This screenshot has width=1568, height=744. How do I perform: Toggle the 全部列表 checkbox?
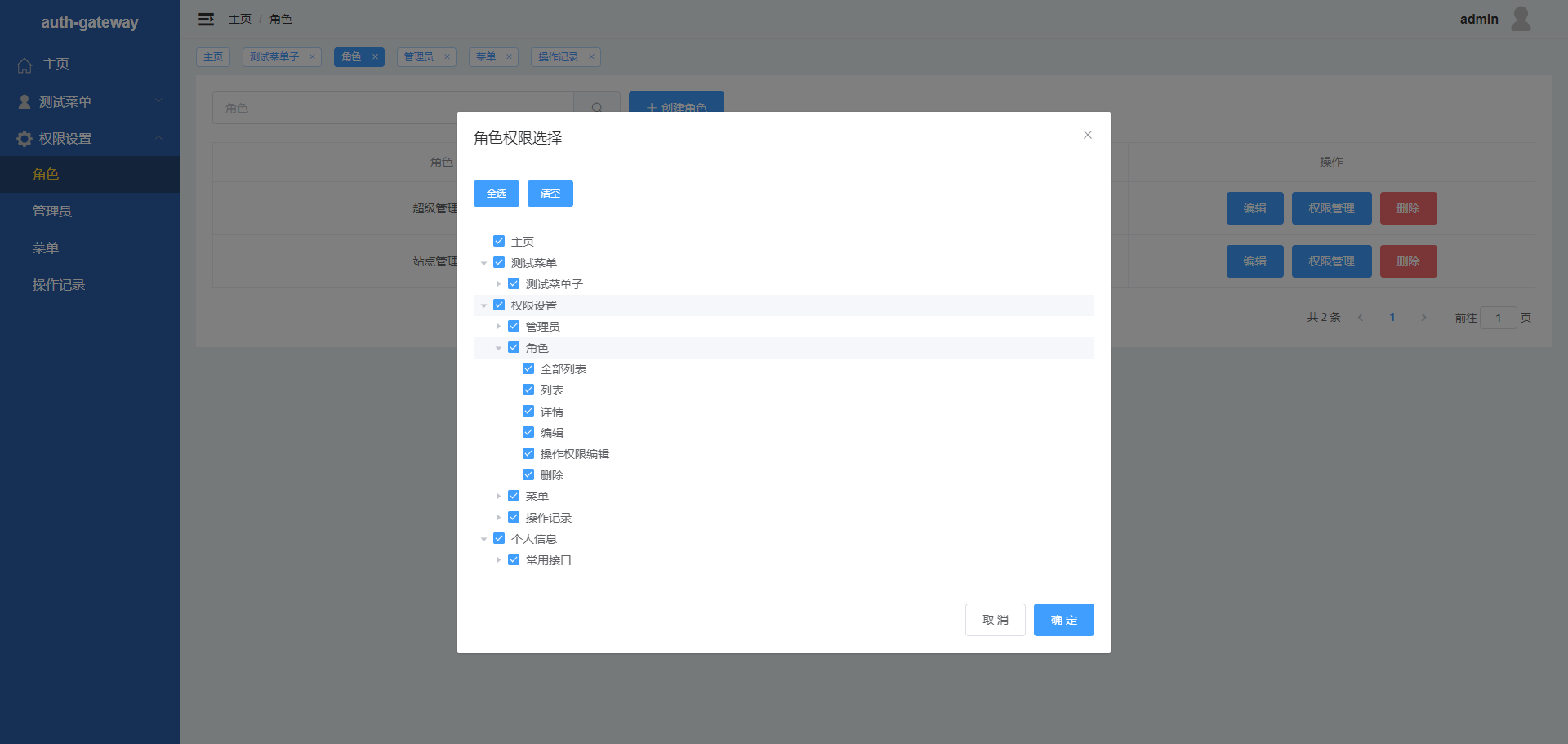tap(528, 368)
